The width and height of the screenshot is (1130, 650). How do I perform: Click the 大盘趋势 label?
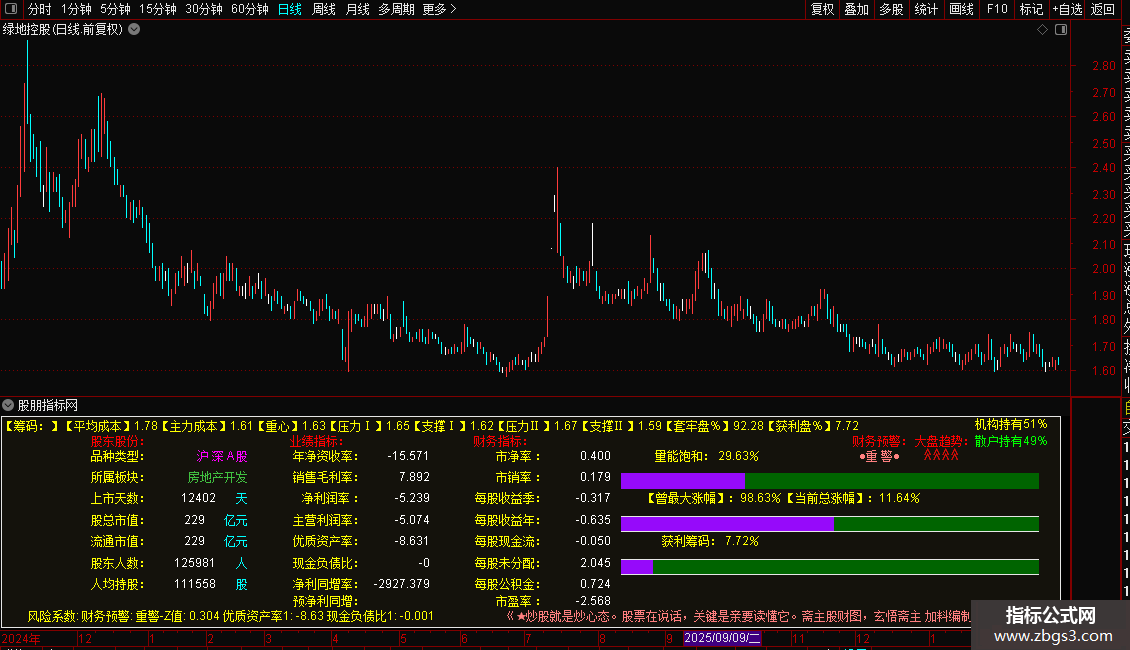click(x=942, y=441)
